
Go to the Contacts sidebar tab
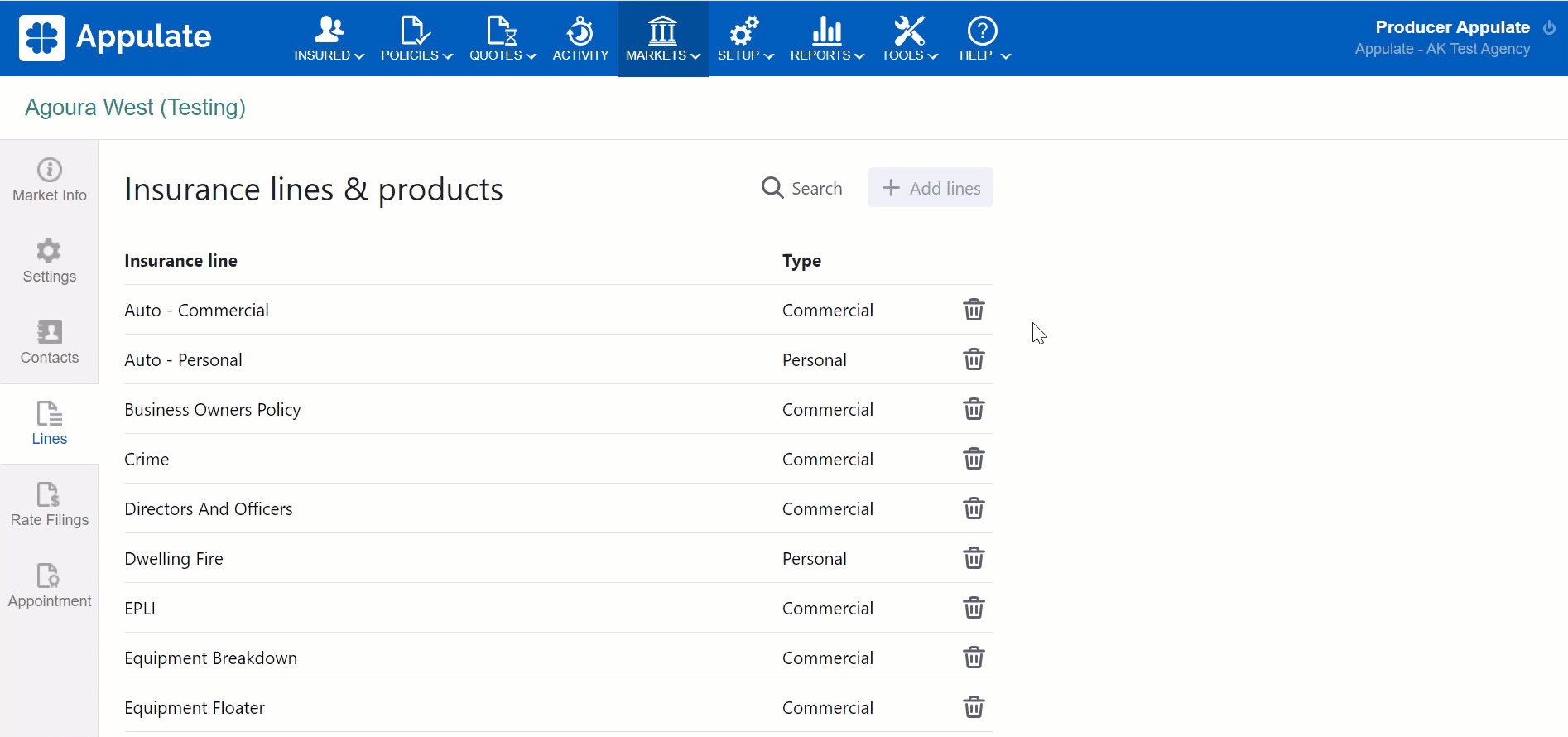tap(50, 343)
